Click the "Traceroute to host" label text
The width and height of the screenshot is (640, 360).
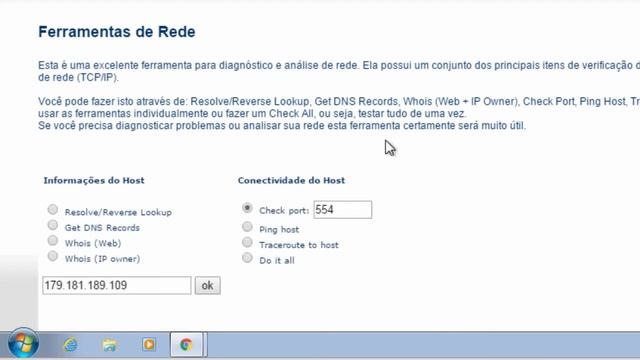(x=299, y=245)
